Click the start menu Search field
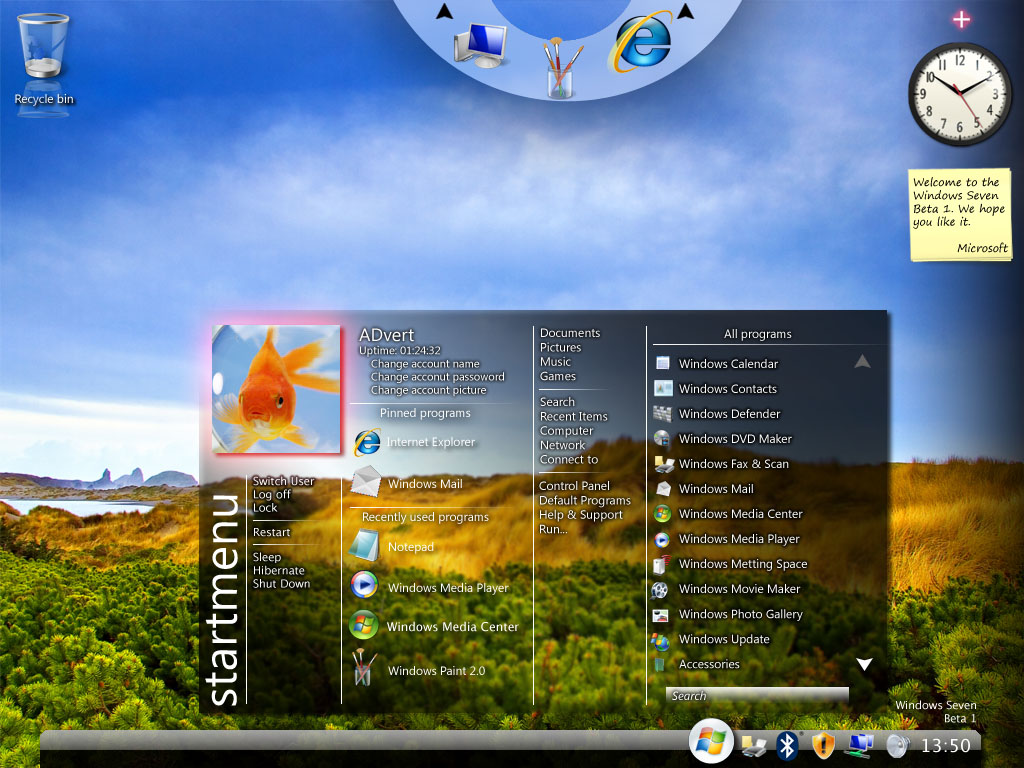The height and width of the screenshot is (768, 1024). (757, 696)
